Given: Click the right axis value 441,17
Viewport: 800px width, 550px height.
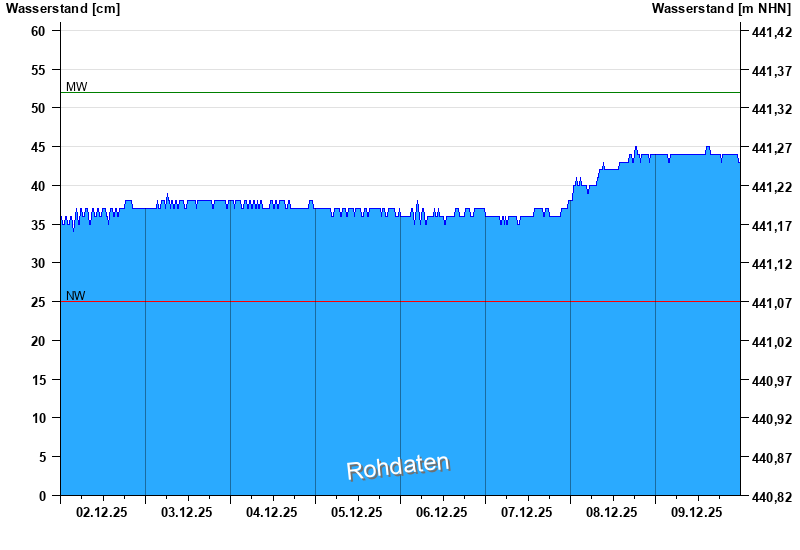Looking at the screenshot, I should (x=772, y=226).
